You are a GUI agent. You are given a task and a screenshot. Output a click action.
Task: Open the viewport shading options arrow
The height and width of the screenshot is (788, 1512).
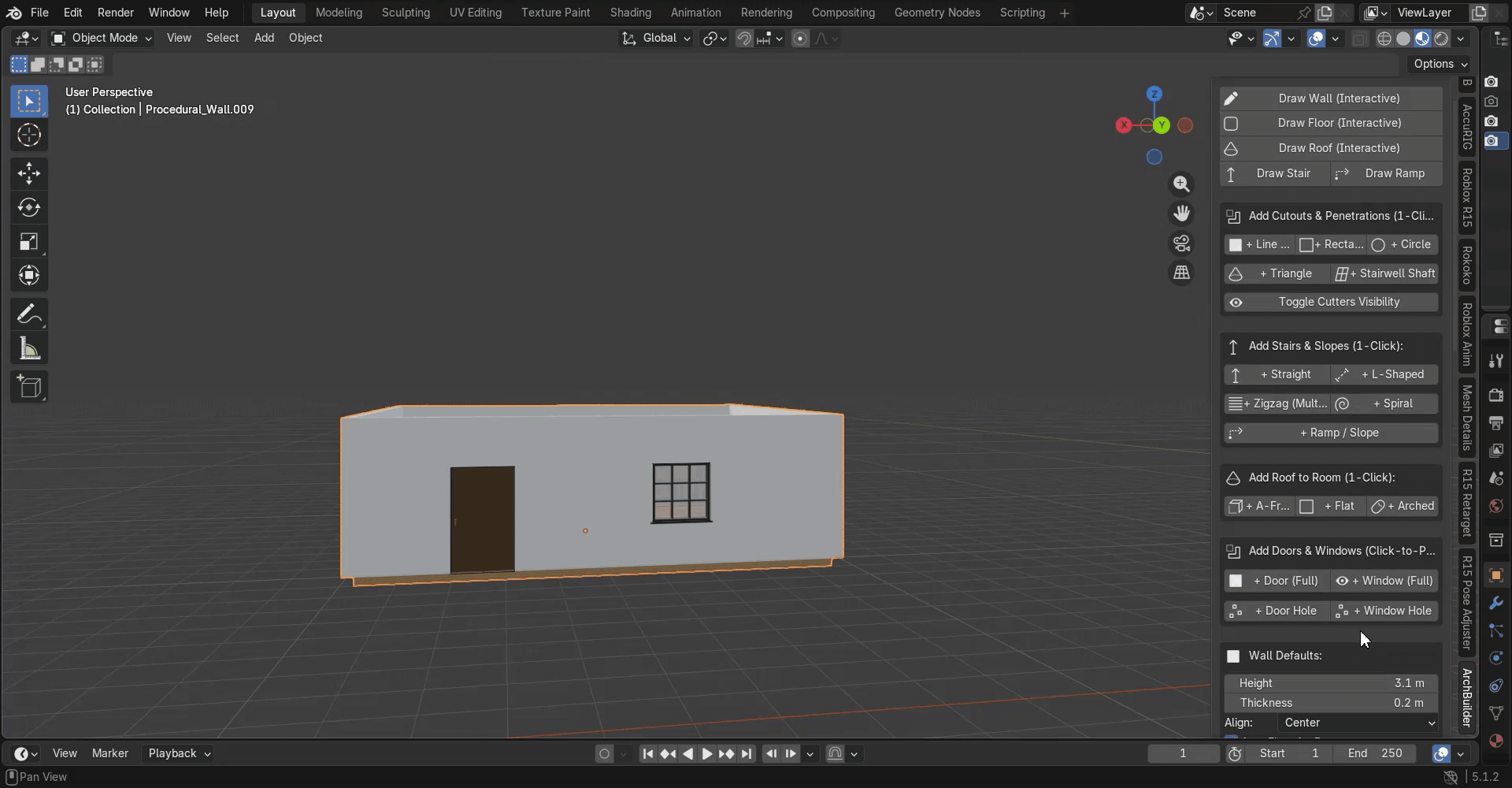click(1461, 39)
